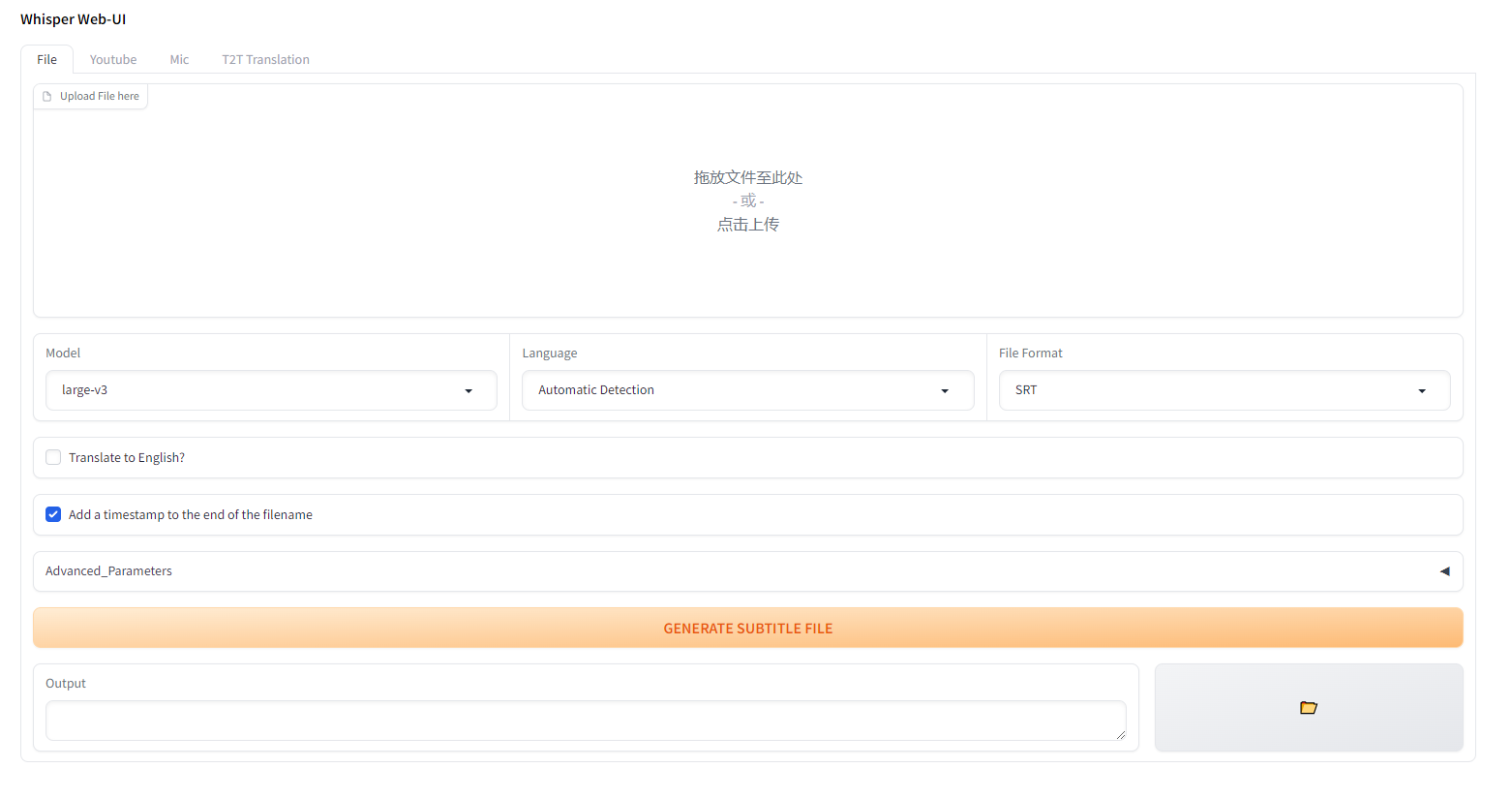1512x799 pixels.
Task: Switch to the Mic tab
Action: pos(179,59)
